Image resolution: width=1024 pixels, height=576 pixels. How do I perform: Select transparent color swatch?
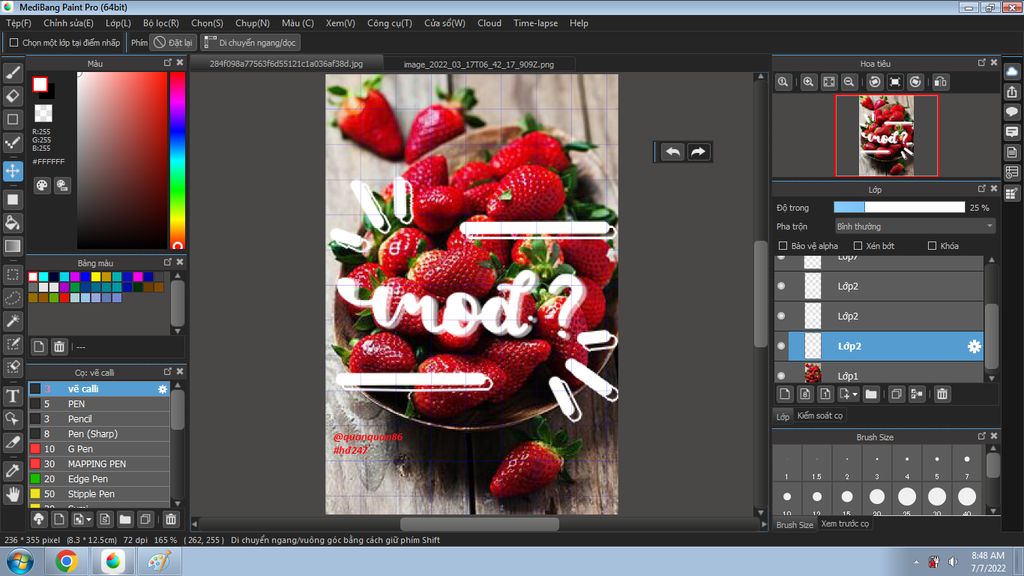43,113
